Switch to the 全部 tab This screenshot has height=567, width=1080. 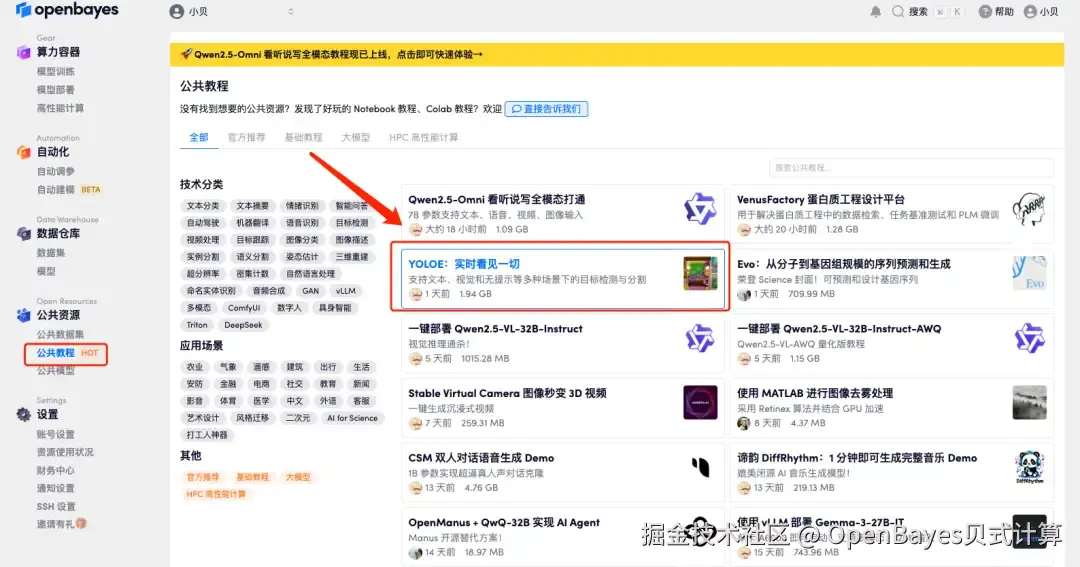tap(199, 137)
